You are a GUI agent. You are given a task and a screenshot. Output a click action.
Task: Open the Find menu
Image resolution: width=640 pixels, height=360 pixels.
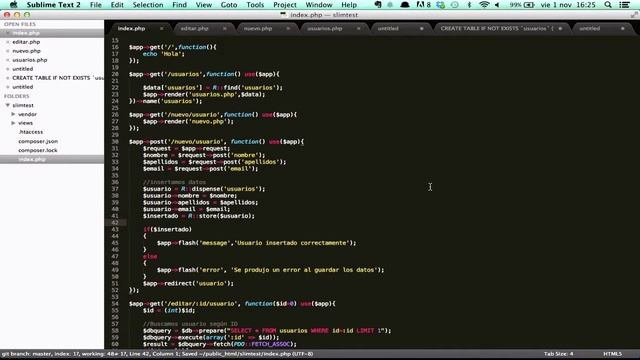point(180,5)
